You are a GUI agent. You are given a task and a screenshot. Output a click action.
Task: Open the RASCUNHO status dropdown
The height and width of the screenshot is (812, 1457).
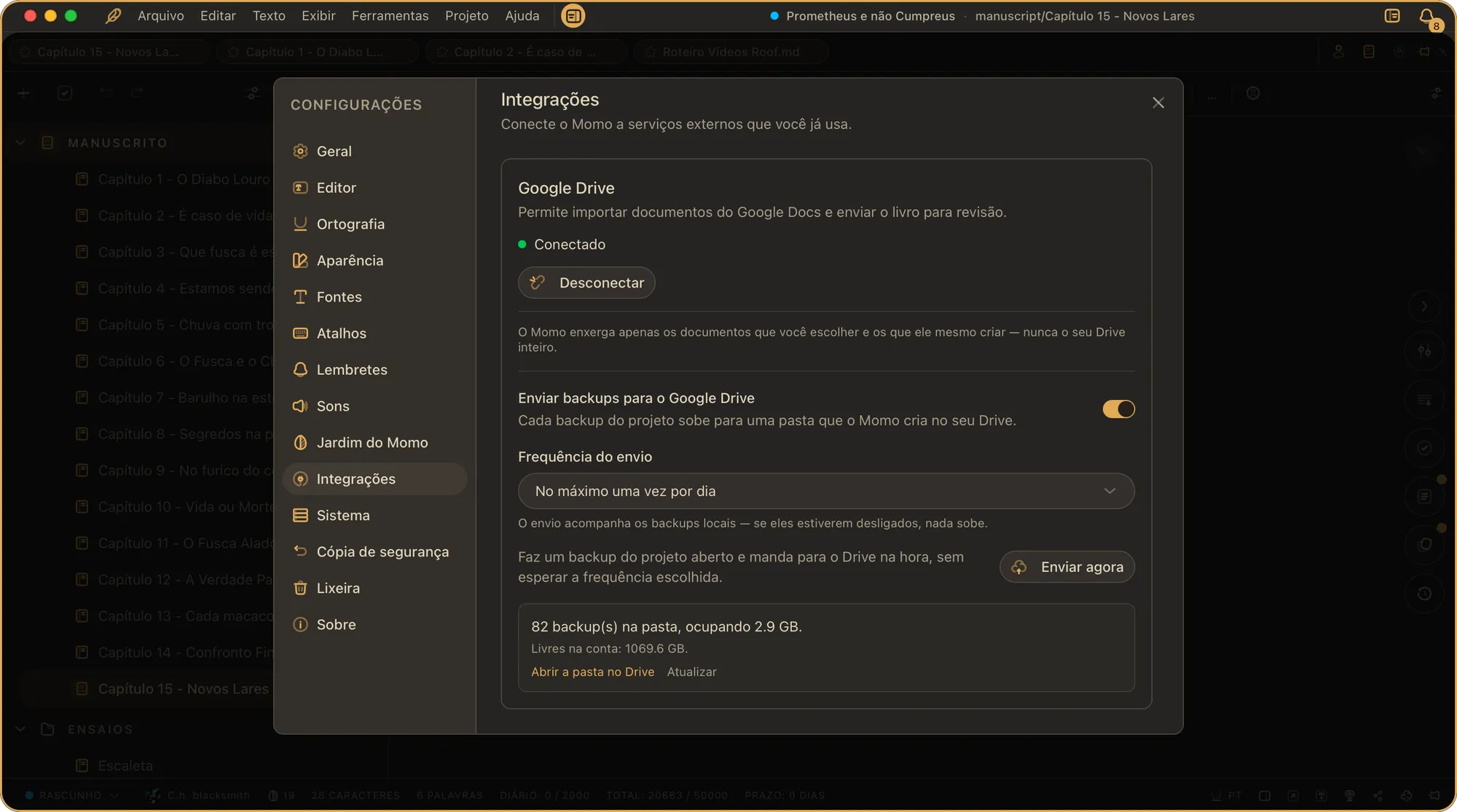point(71,795)
